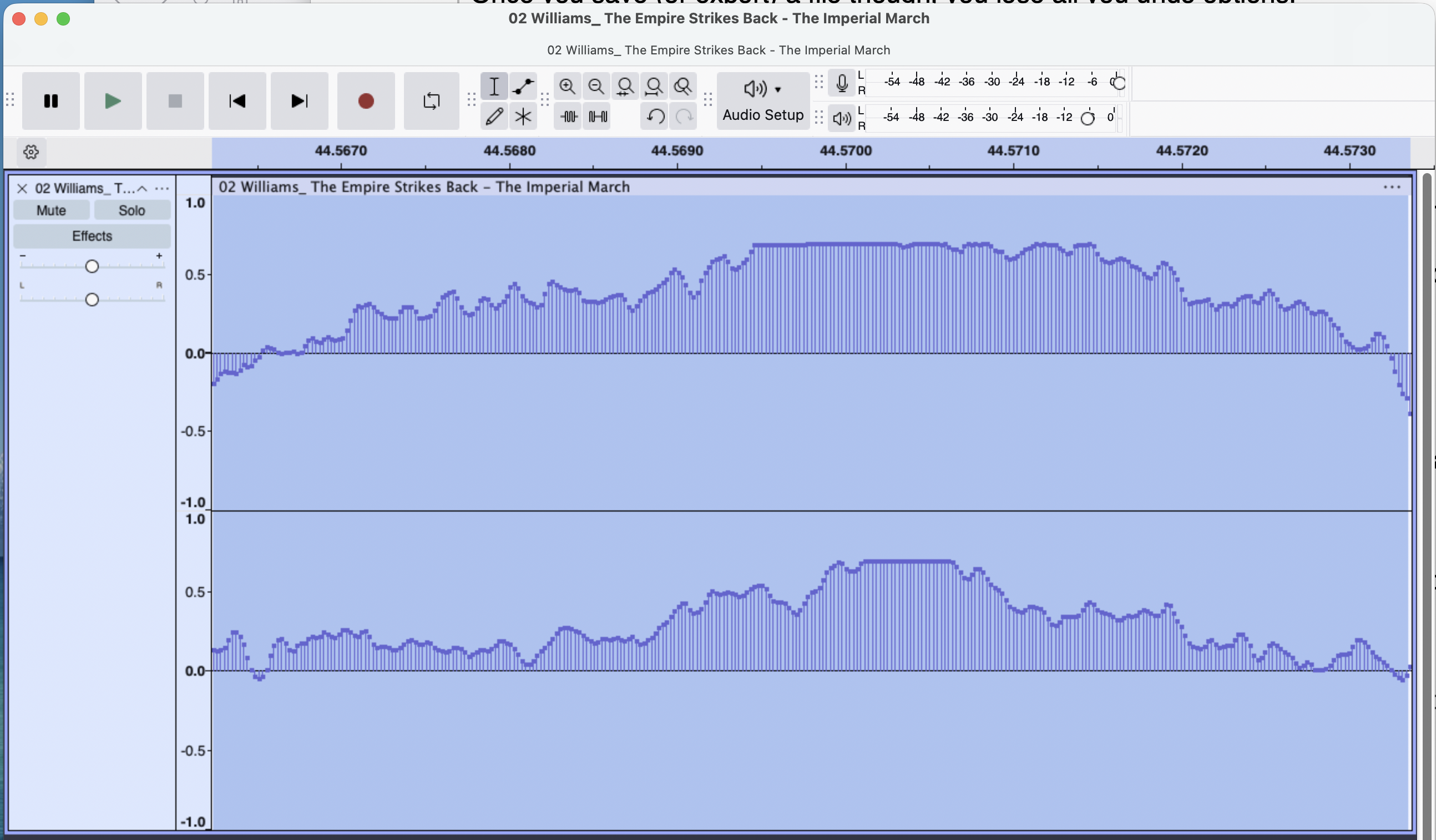Click the track gain slider knob
Image resolution: width=1436 pixels, height=840 pixels.
92,266
